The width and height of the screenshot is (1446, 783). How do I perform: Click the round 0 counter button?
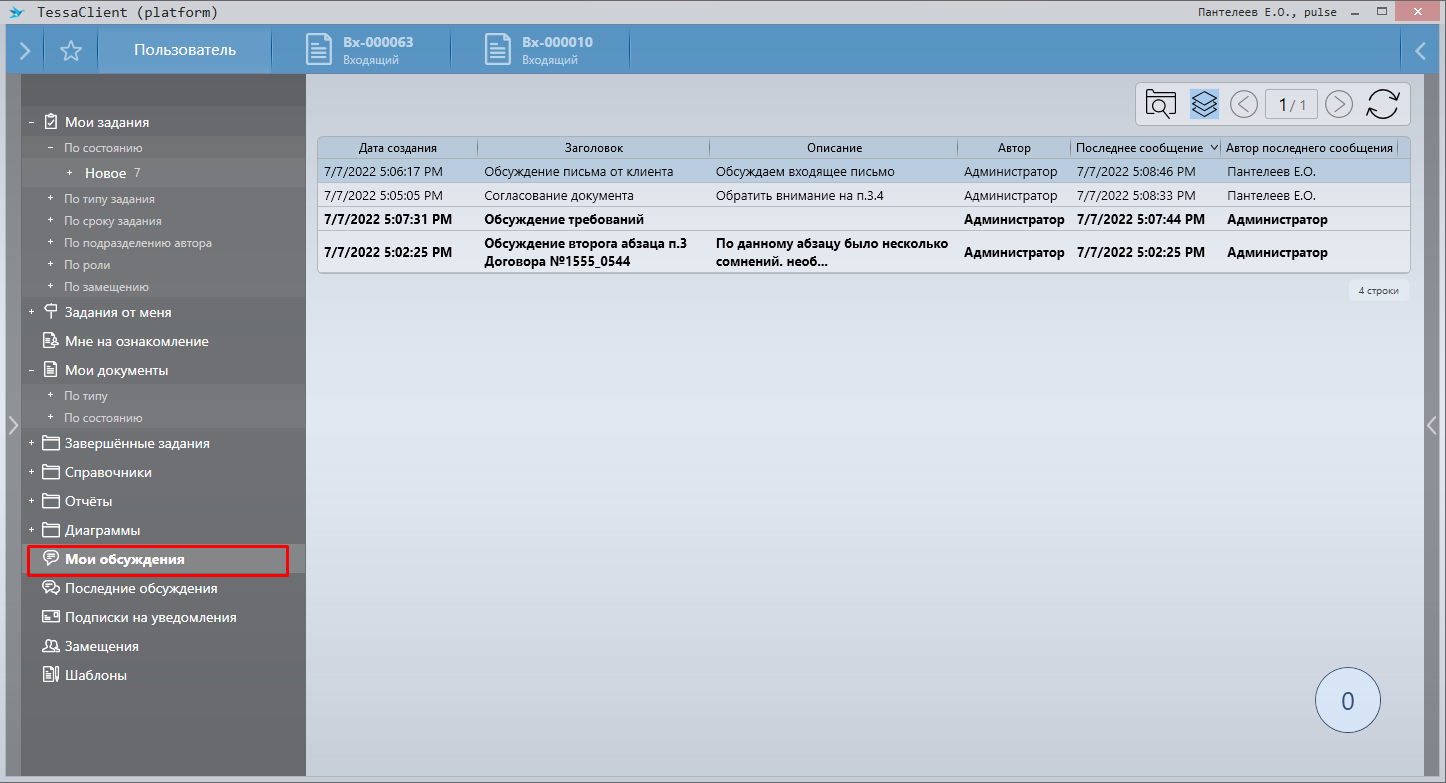point(1347,701)
